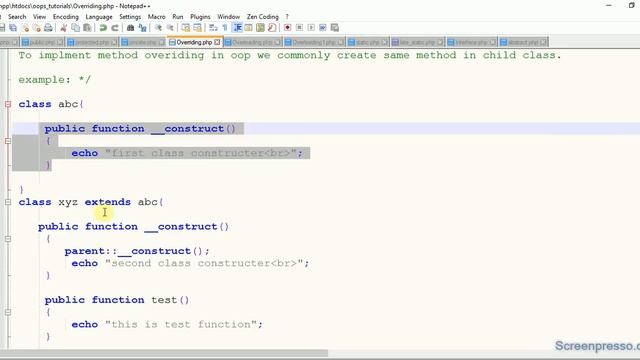Click the Cut scissors icon

point(63,28)
